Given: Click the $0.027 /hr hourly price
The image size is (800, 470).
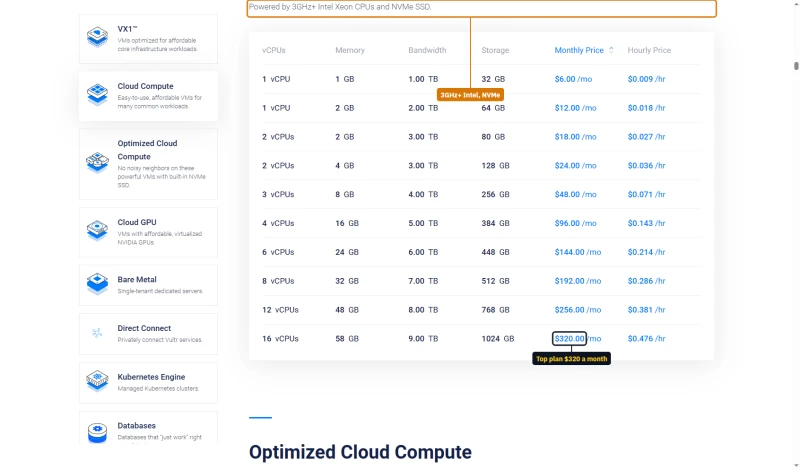Looking at the screenshot, I should [646, 137].
